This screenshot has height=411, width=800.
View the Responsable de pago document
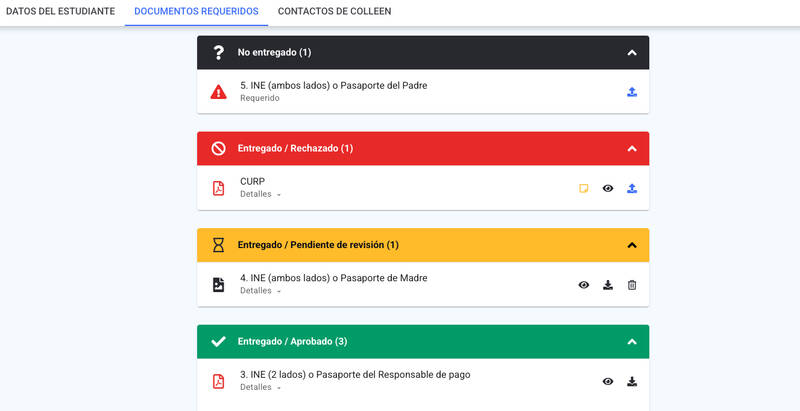(608, 381)
